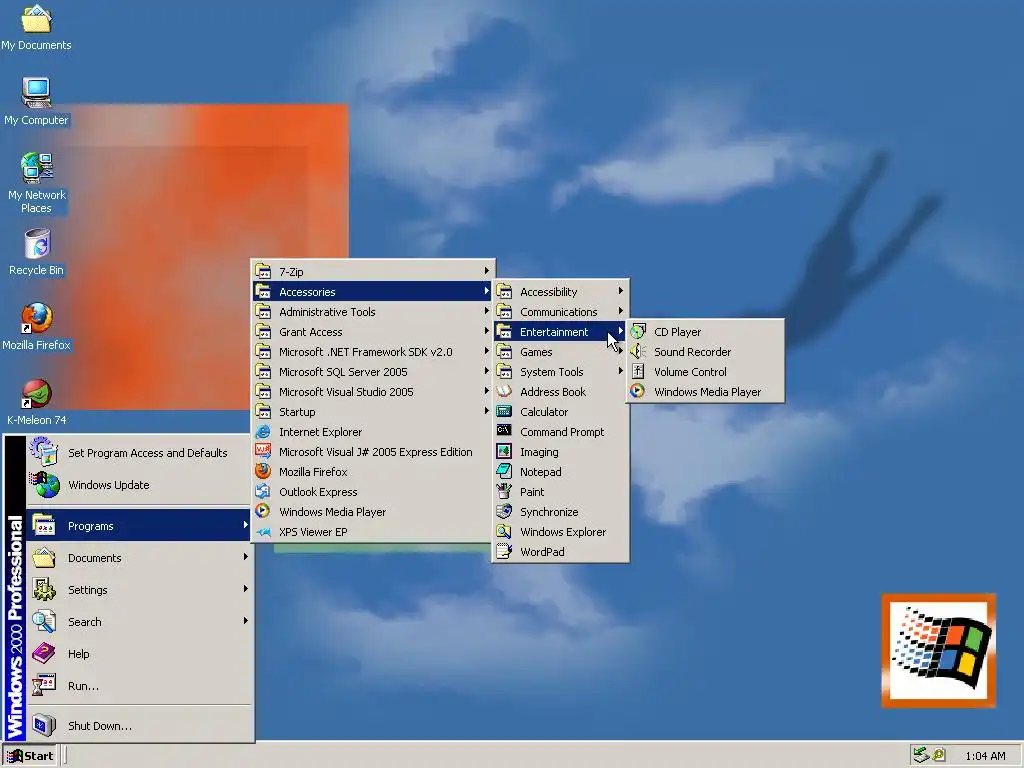Click the Paint brushes icon
The height and width of the screenshot is (768, 1024).
pos(504,491)
